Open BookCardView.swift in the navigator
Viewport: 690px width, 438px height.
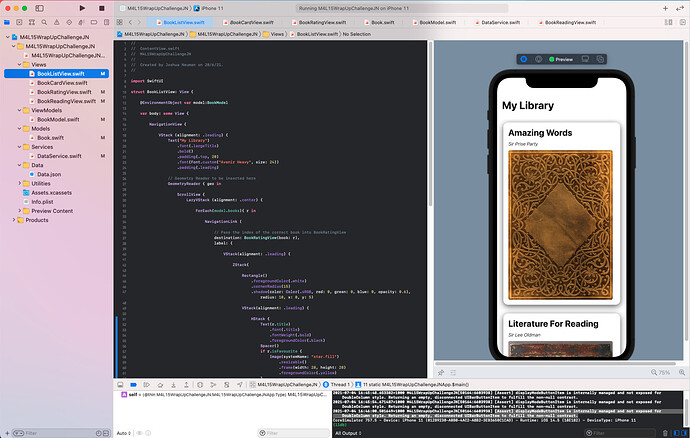tap(62, 83)
